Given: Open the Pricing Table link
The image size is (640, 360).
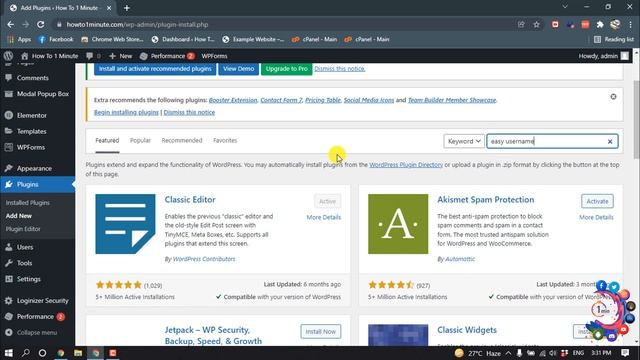Looking at the screenshot, I should [x=323, y=100].
